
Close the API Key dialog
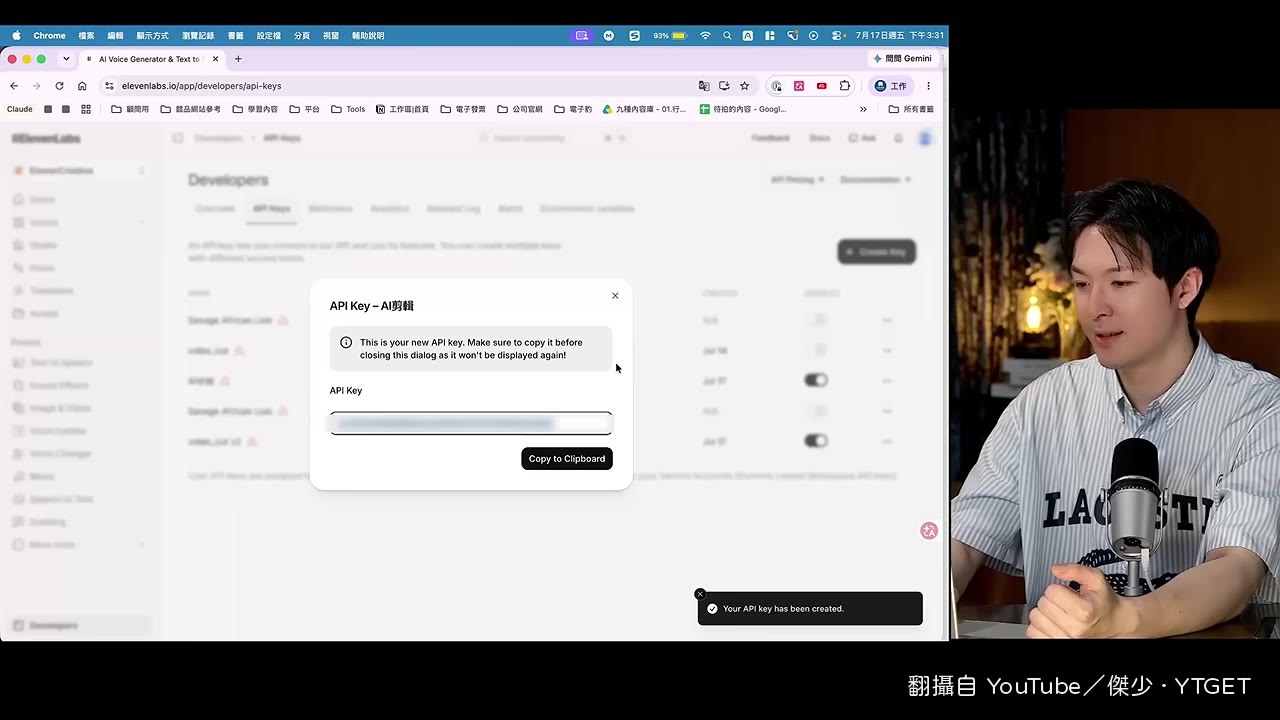(x=615, y=296)
